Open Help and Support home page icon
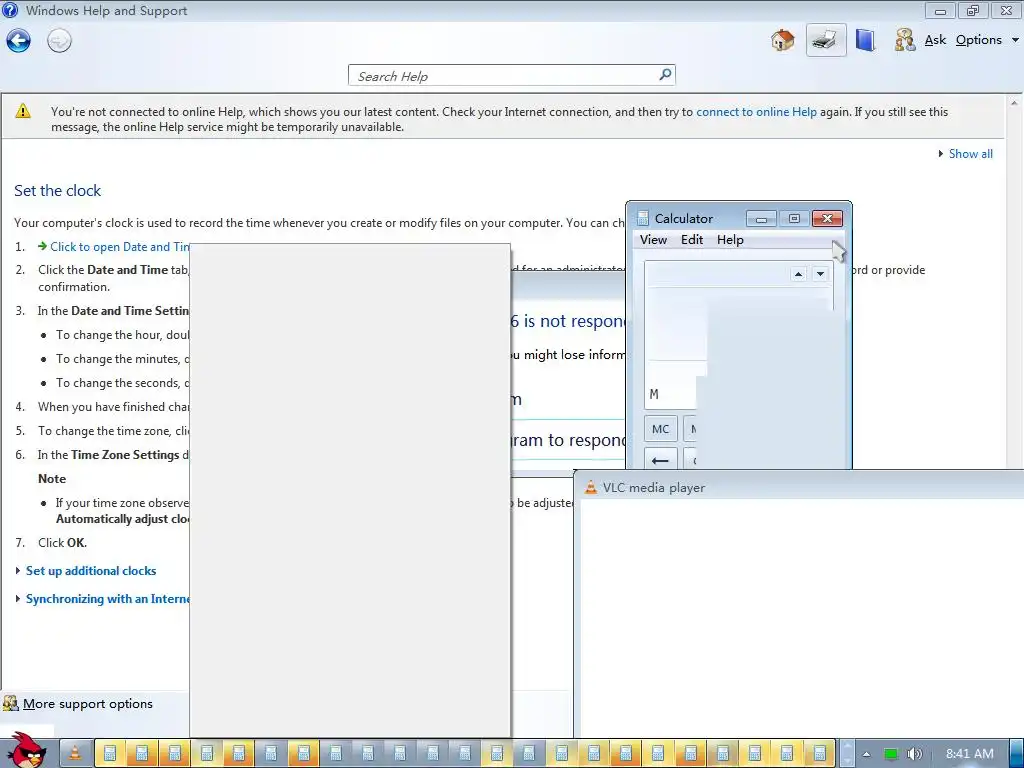1024x768 pixels. point(782,40)
